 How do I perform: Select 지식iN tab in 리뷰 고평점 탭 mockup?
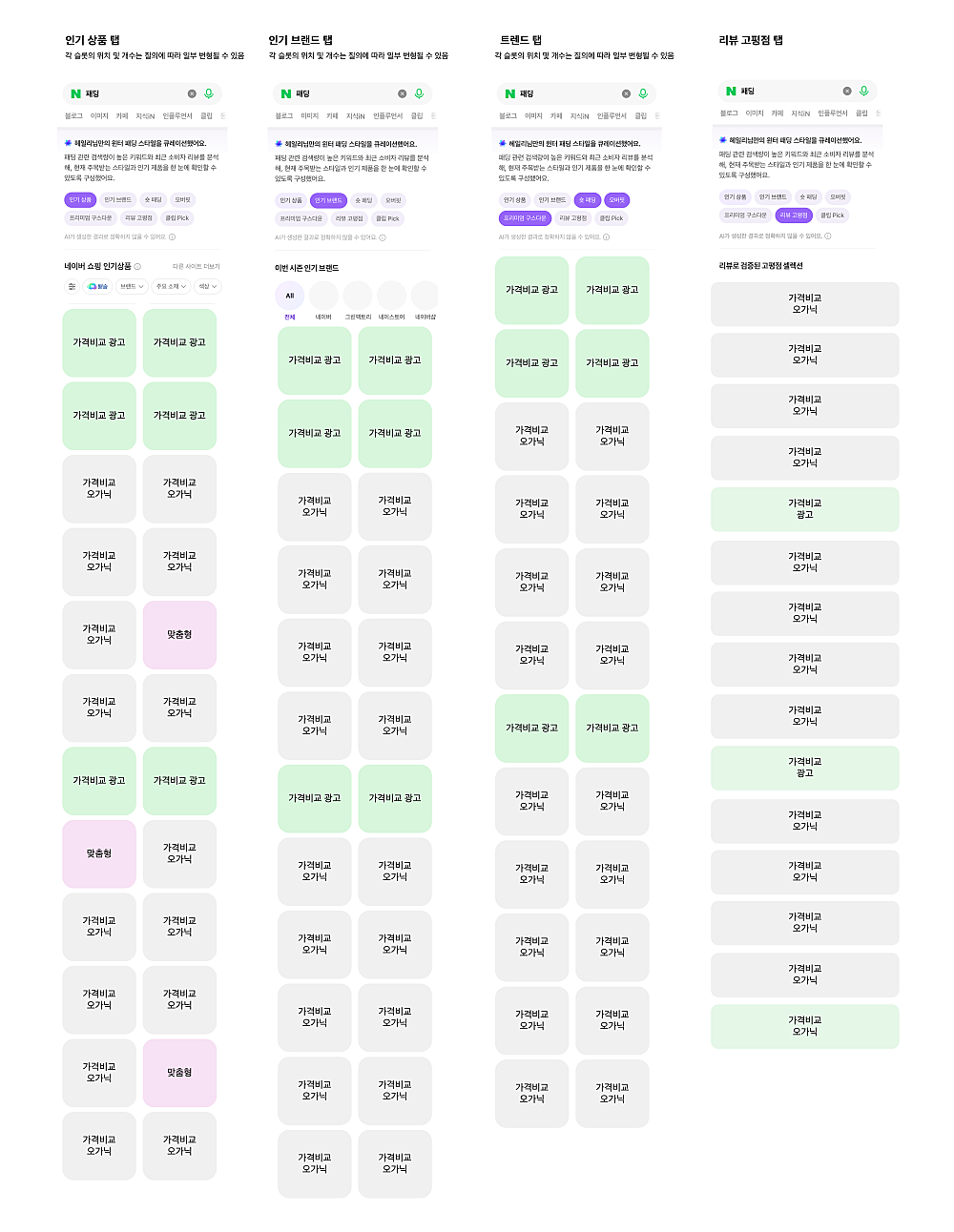[799, 113]
